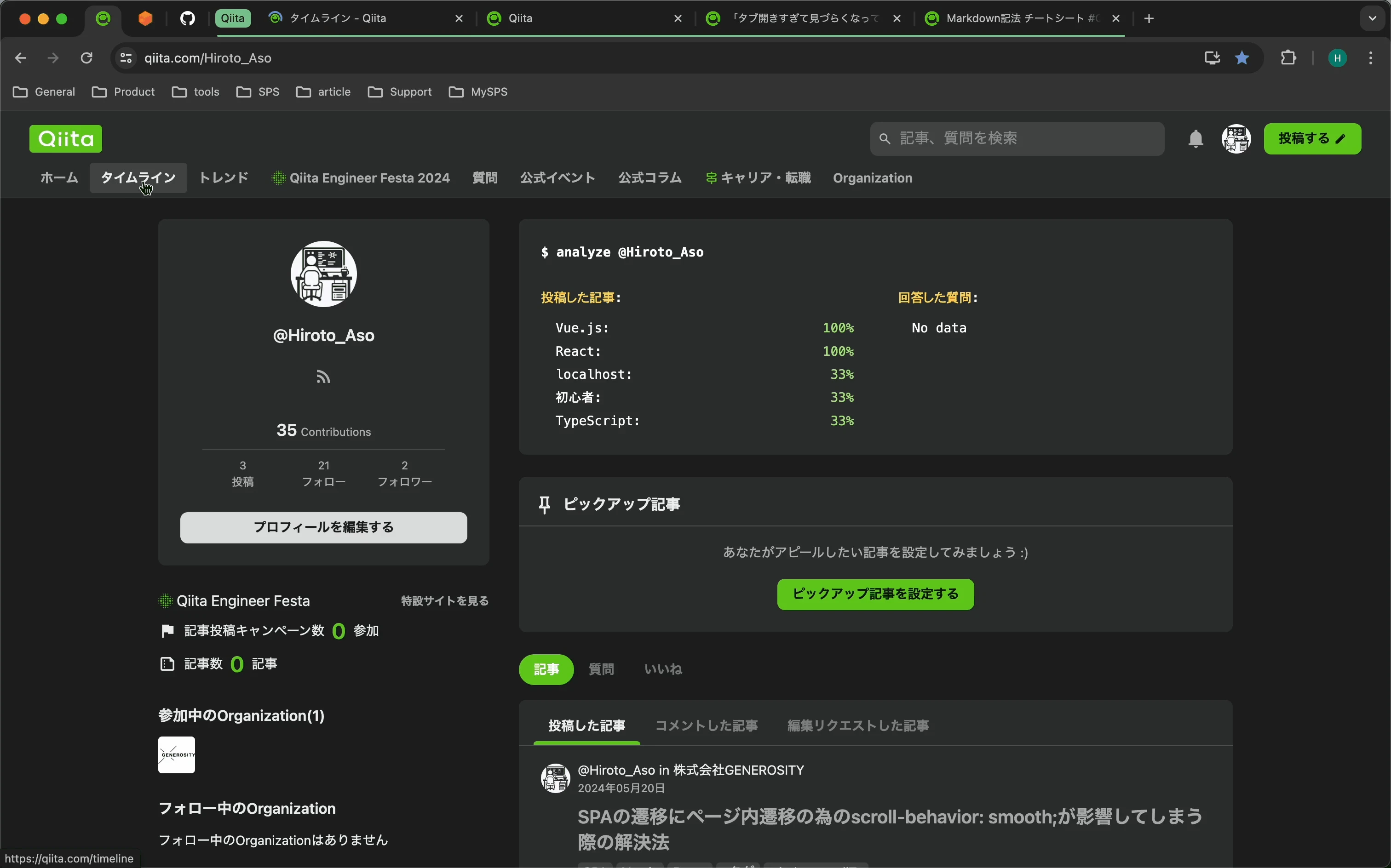
Task: Open the MySPS bookmarks folder
Action: (478, 92)
